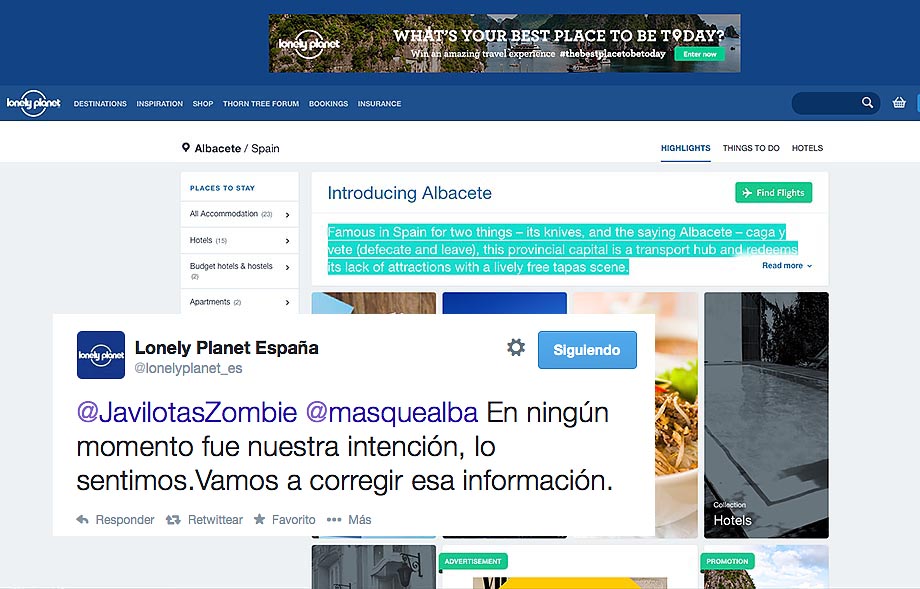
Task: Click the Lonely Planet España avatar
Action: 101,355
